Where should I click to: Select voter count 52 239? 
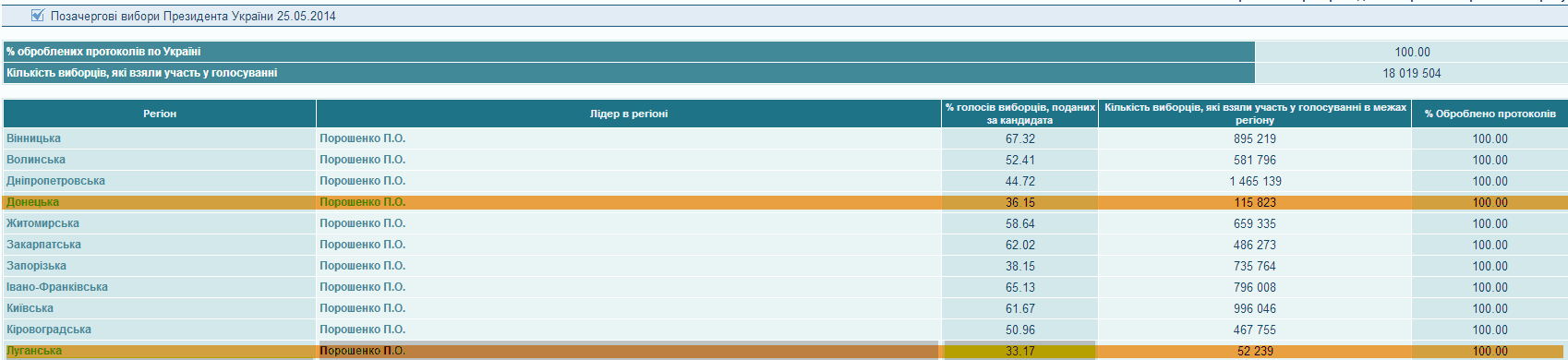1255,351
